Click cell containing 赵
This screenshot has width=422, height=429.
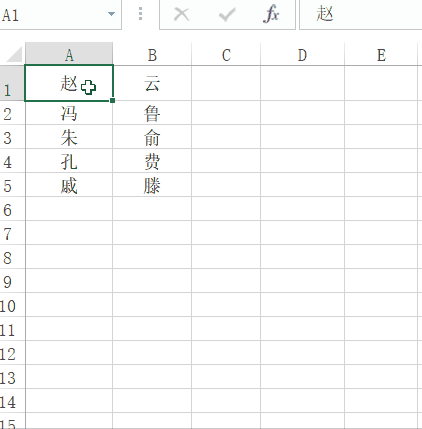(69, 83)
